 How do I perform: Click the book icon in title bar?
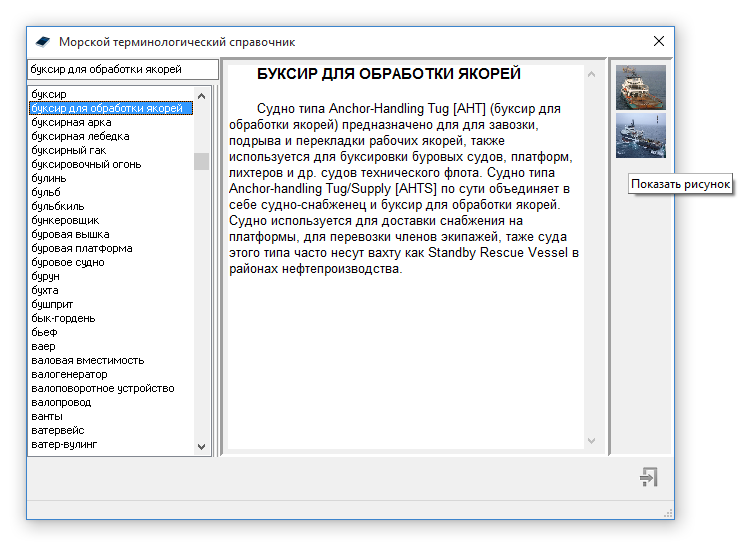click(42, 42)
